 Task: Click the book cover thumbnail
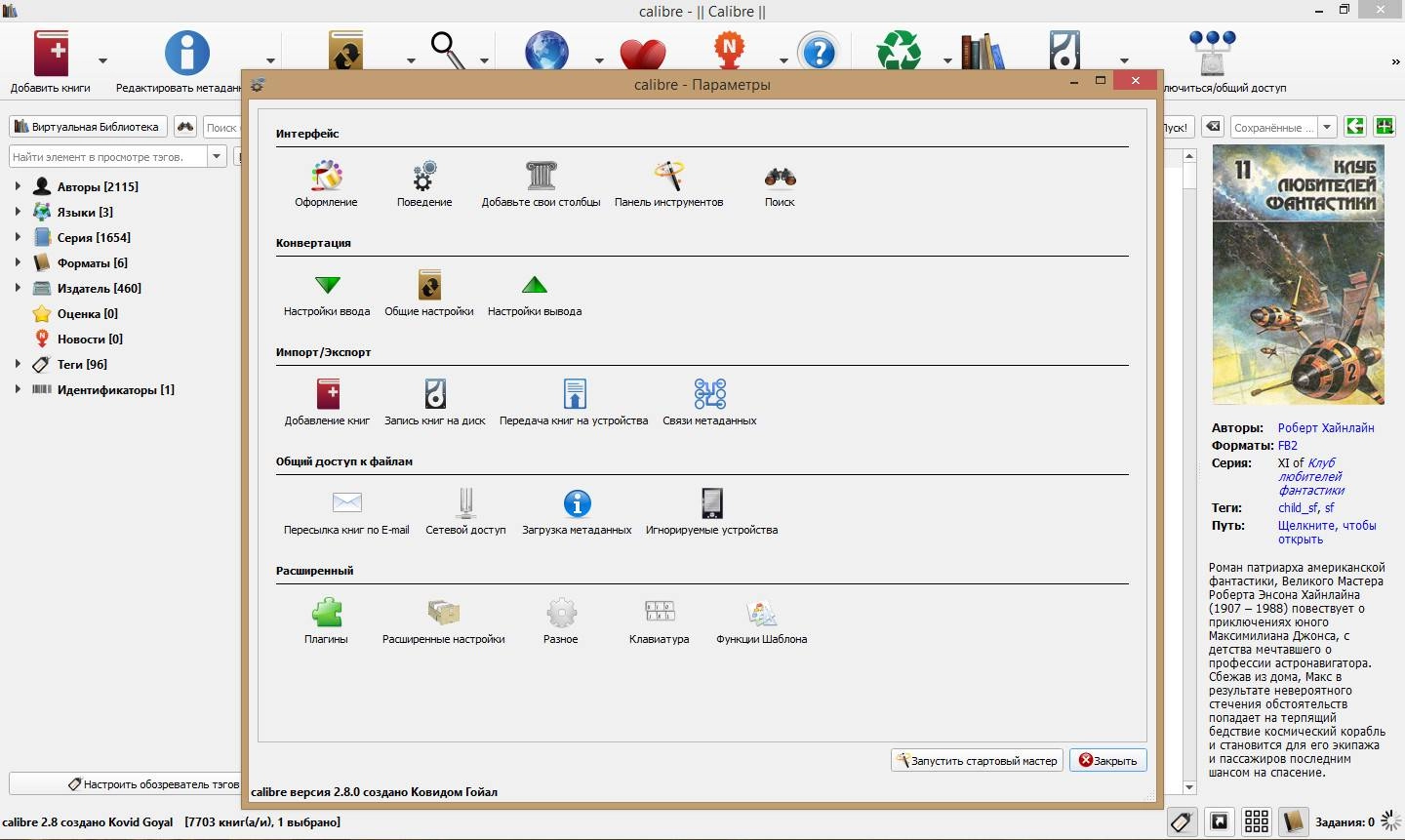[1299, 275]
